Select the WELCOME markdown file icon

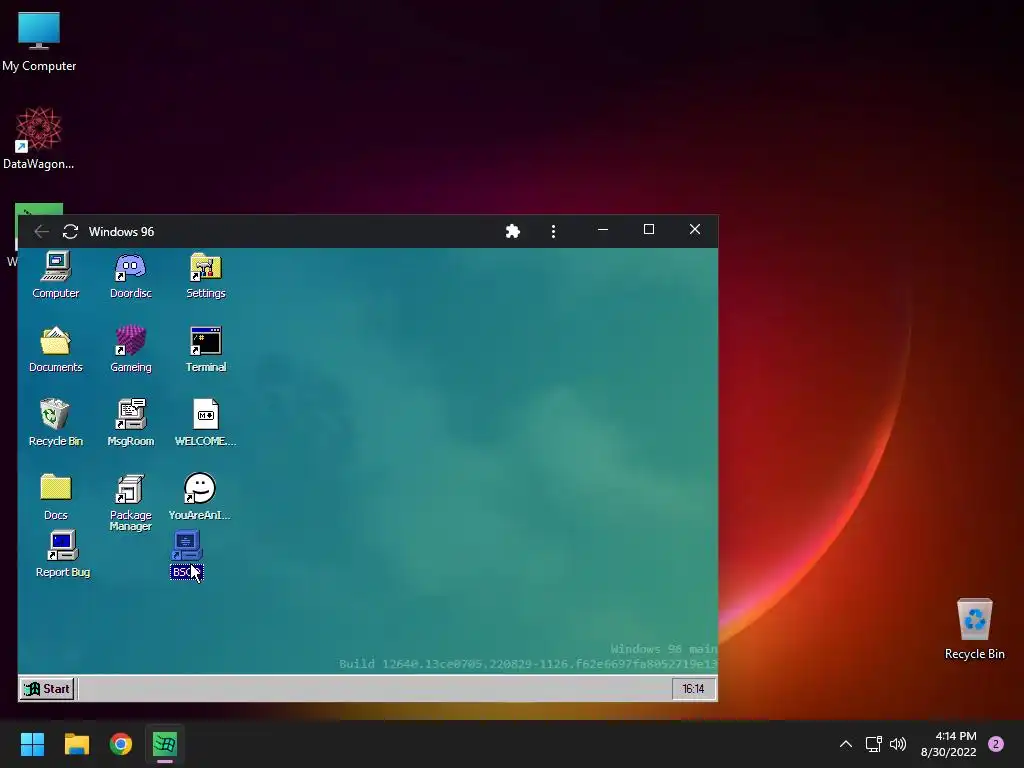(206, 423)
